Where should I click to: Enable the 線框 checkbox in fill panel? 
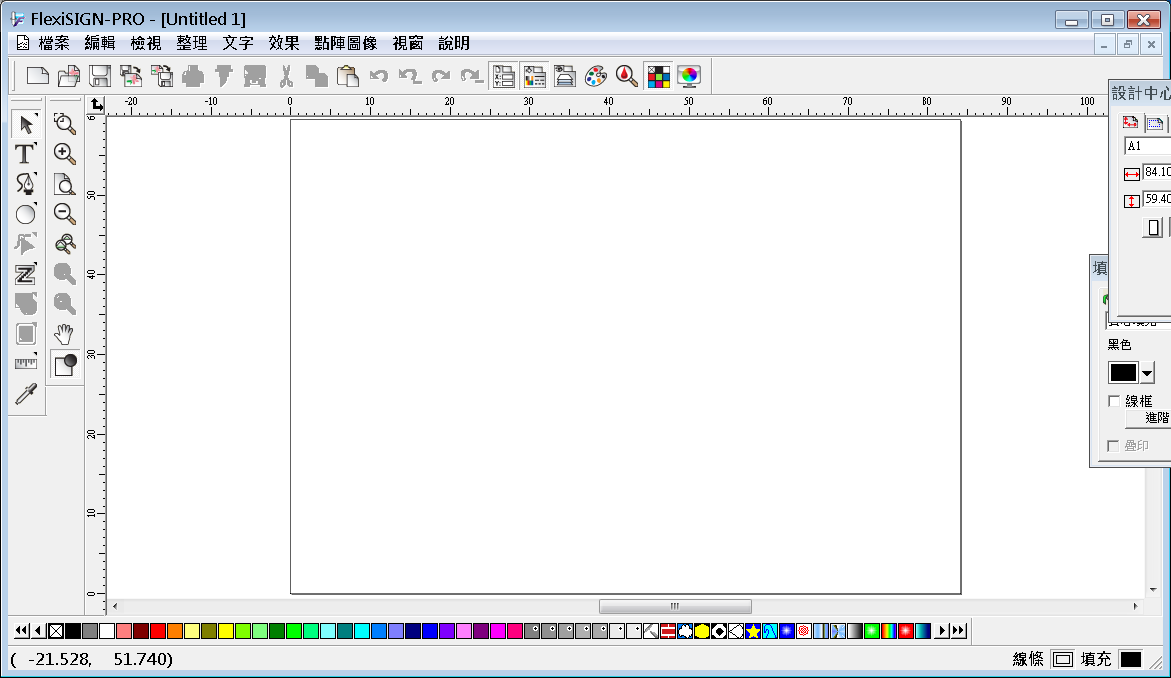(x=1114, y=401)
